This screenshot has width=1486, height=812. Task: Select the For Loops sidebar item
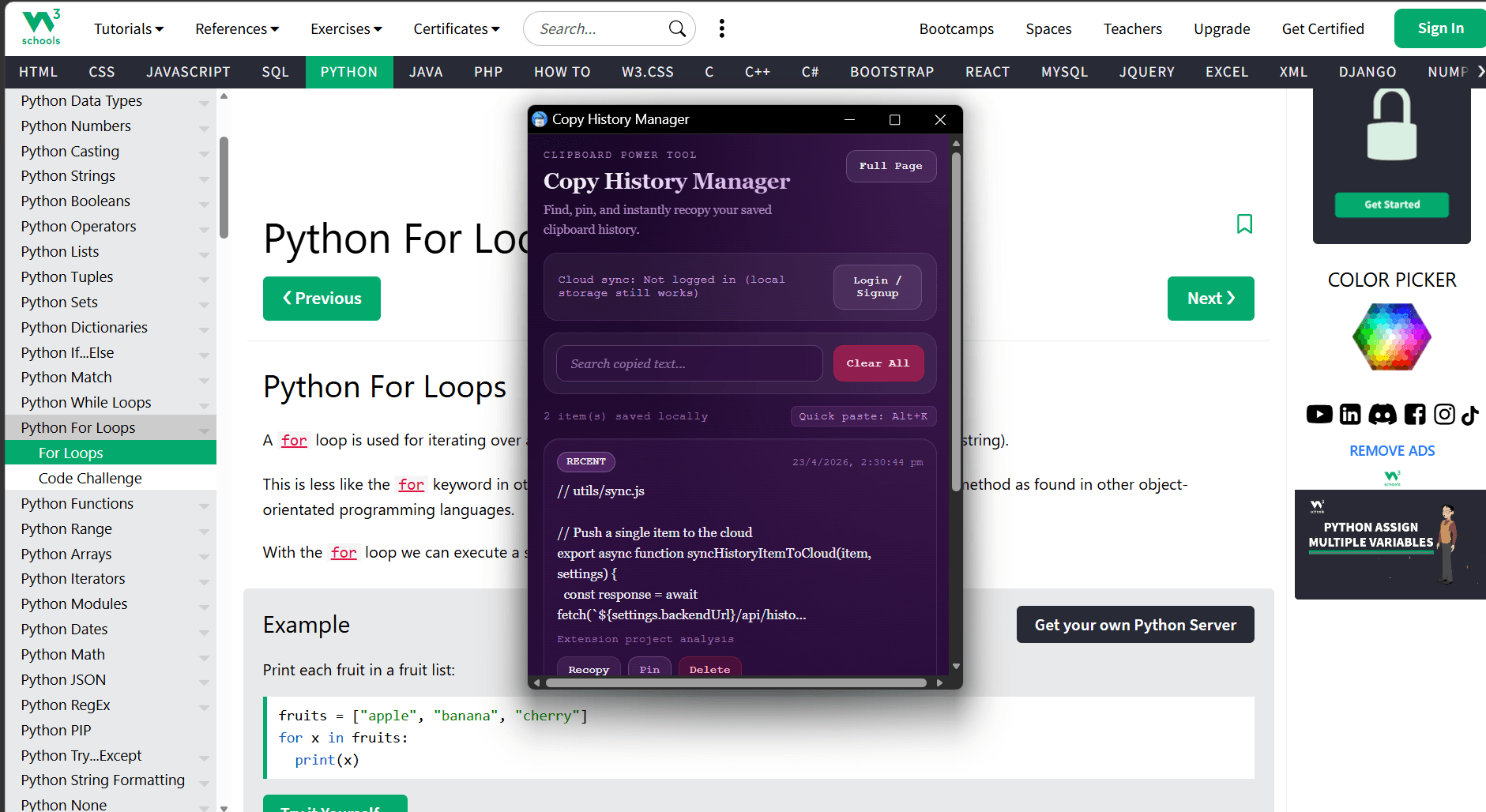point(111,453)
